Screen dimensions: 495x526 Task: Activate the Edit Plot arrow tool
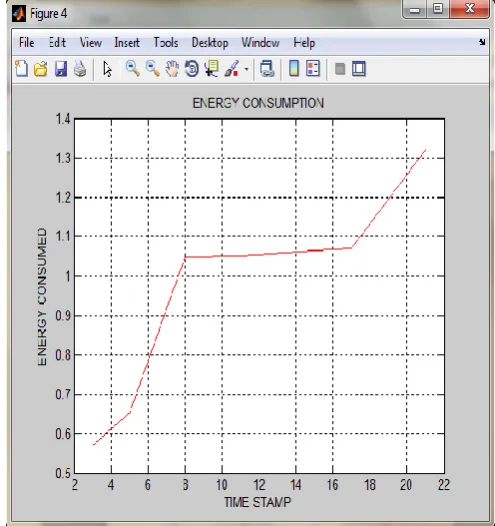[x=107, y=69]
